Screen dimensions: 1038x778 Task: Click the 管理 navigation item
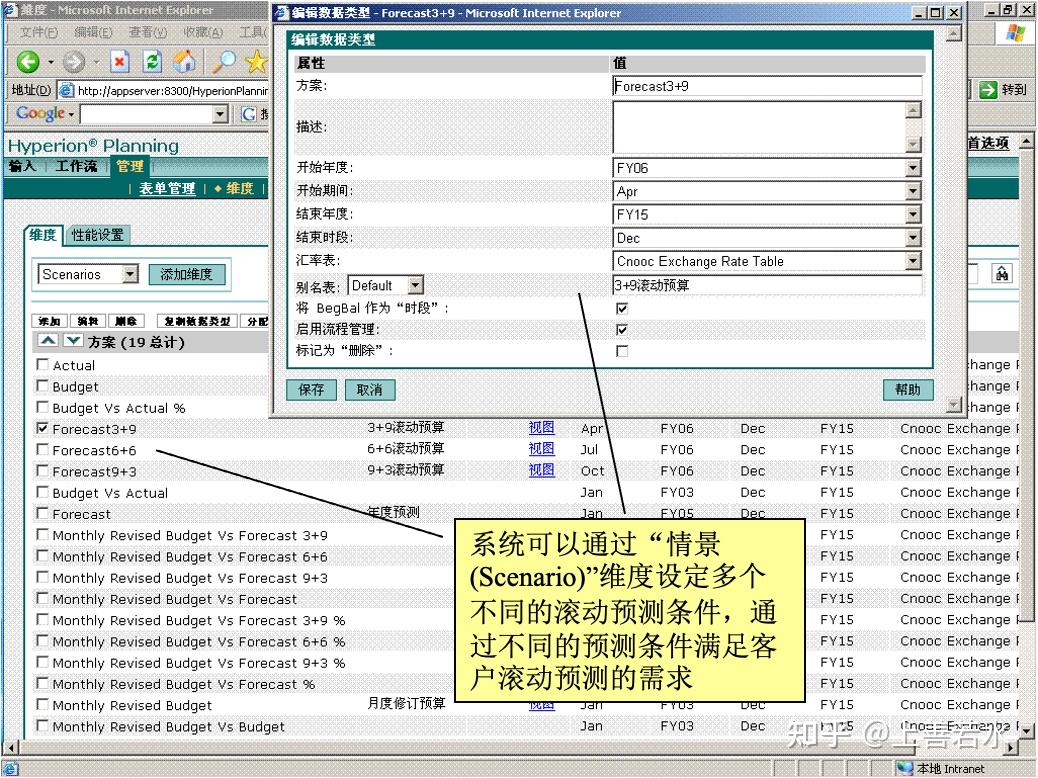[x=129, y=166]
